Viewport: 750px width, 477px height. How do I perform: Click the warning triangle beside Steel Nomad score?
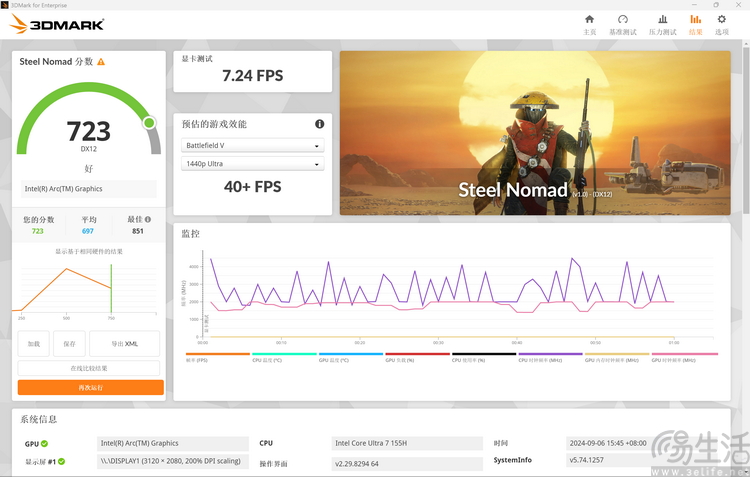click(101, 62)
